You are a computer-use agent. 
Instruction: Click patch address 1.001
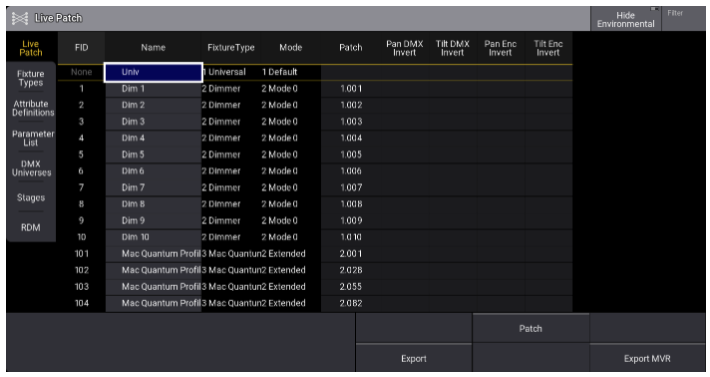(351, 89)
